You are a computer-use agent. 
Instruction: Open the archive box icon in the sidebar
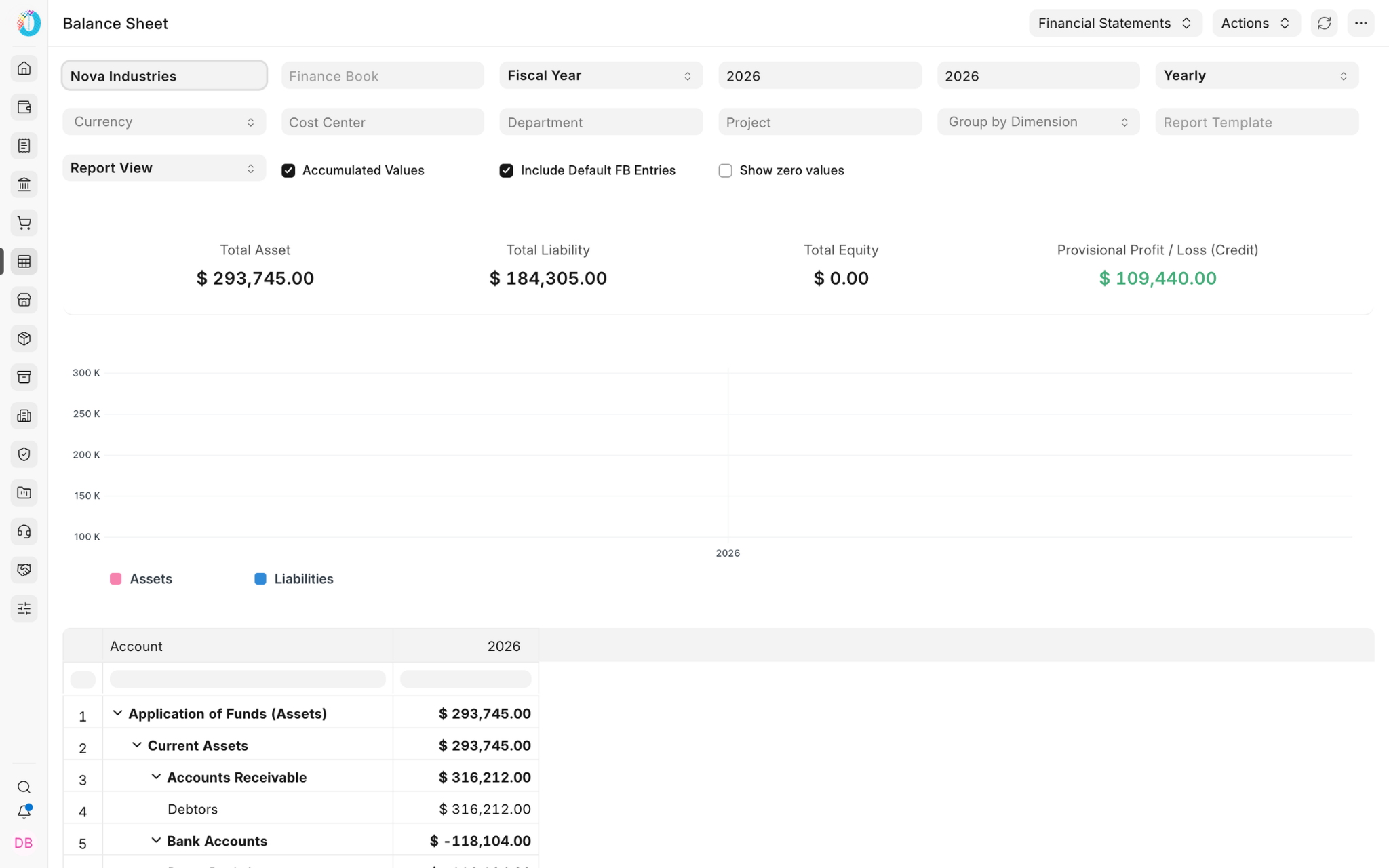[24, 377]
